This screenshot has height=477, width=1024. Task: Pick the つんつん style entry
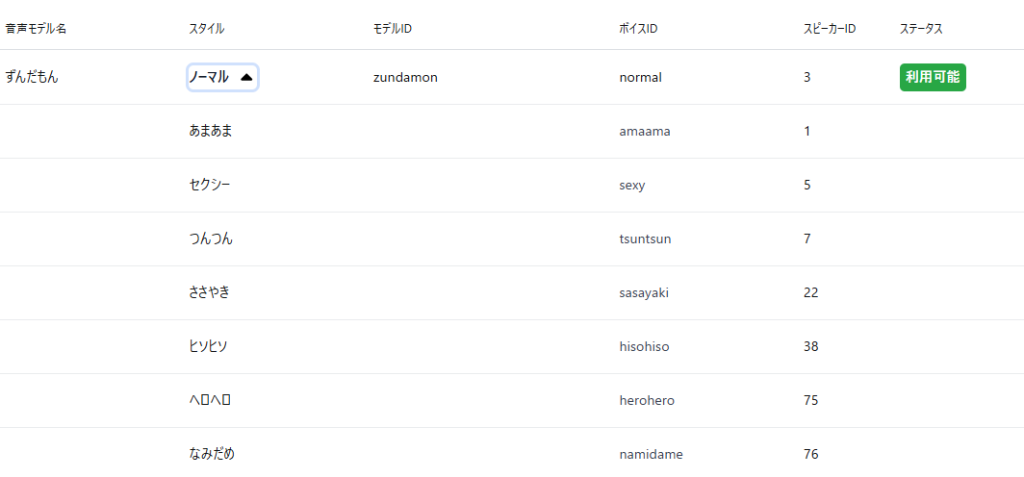point(210,239)
